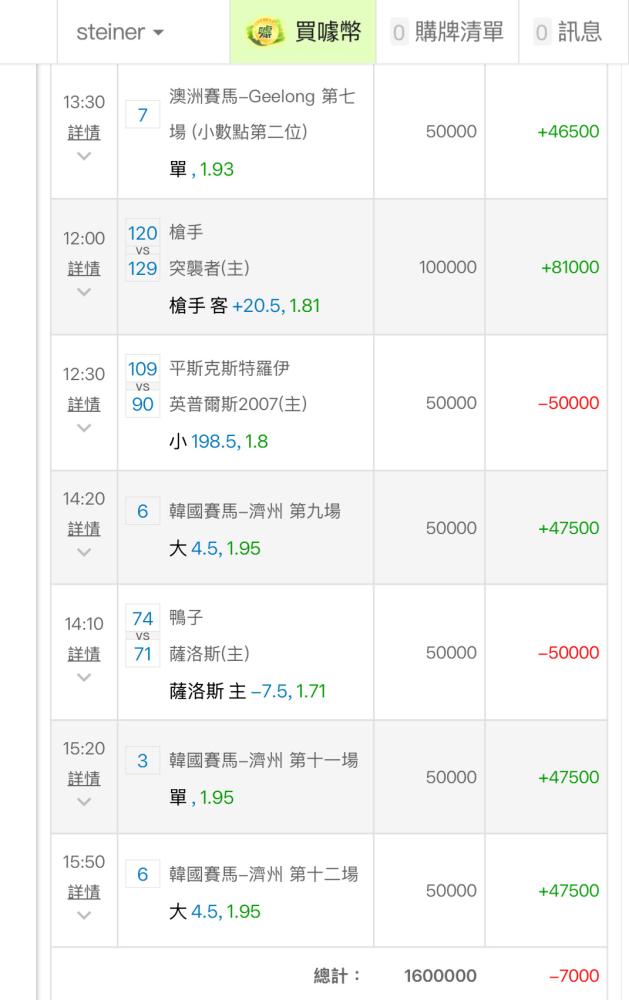Expand the chevron under the 14:20 row
Image resolution: width=629 pixels, height=1000 pixels.
[84, 552]
